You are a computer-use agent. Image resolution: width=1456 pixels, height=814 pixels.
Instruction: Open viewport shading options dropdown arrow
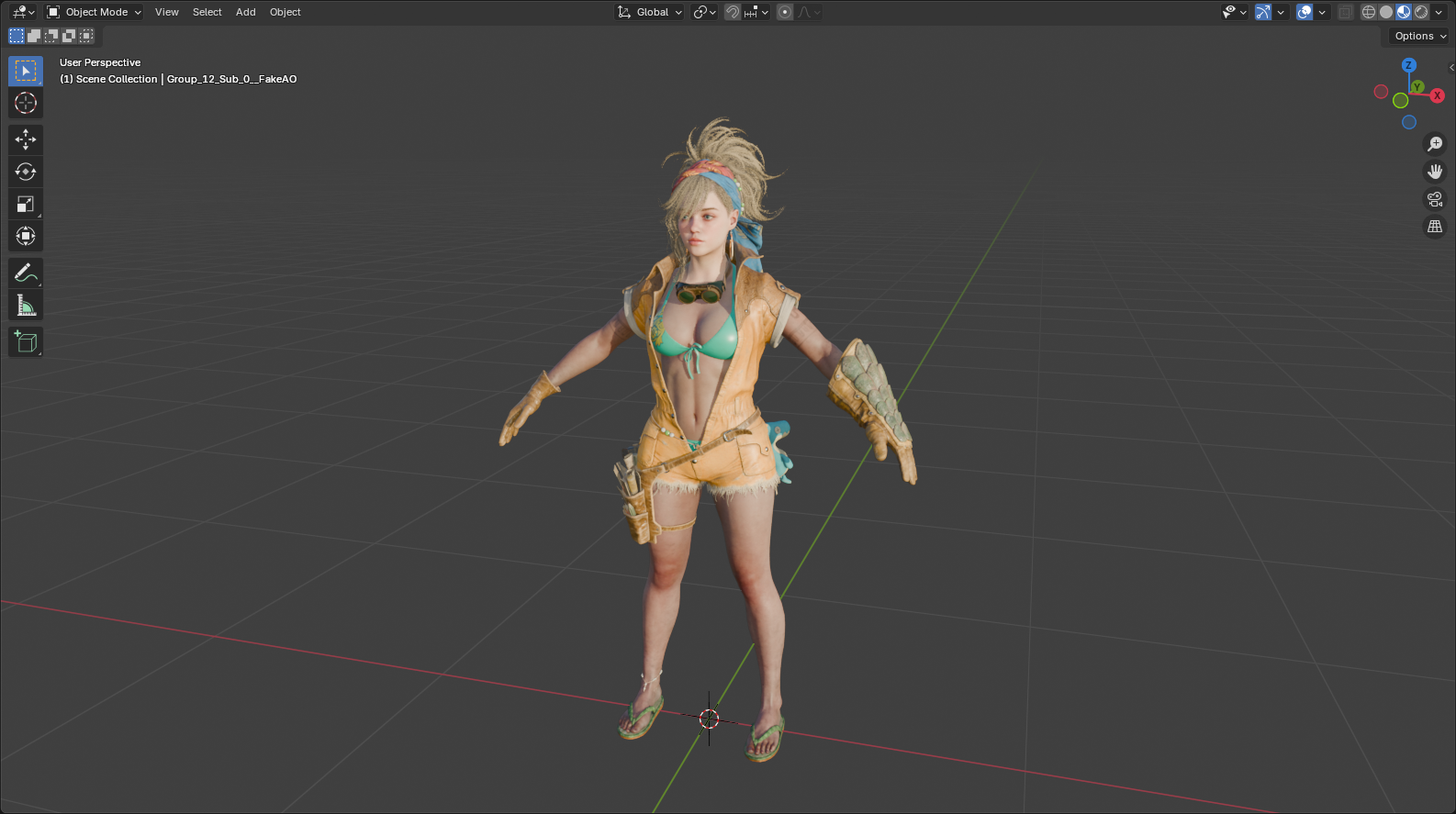click(1439, 12)
